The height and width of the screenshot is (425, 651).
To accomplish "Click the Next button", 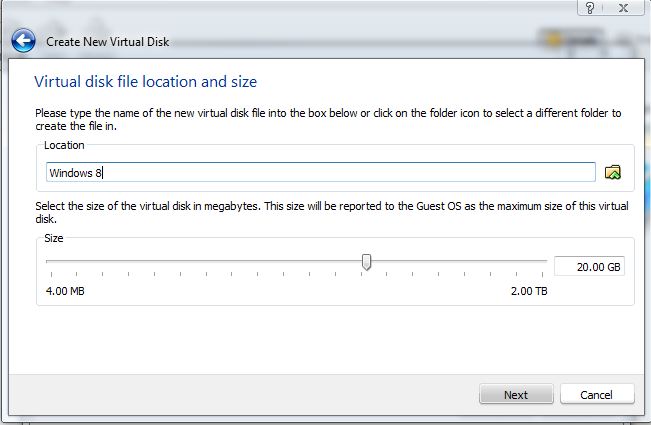I will [x=515, y=394].
